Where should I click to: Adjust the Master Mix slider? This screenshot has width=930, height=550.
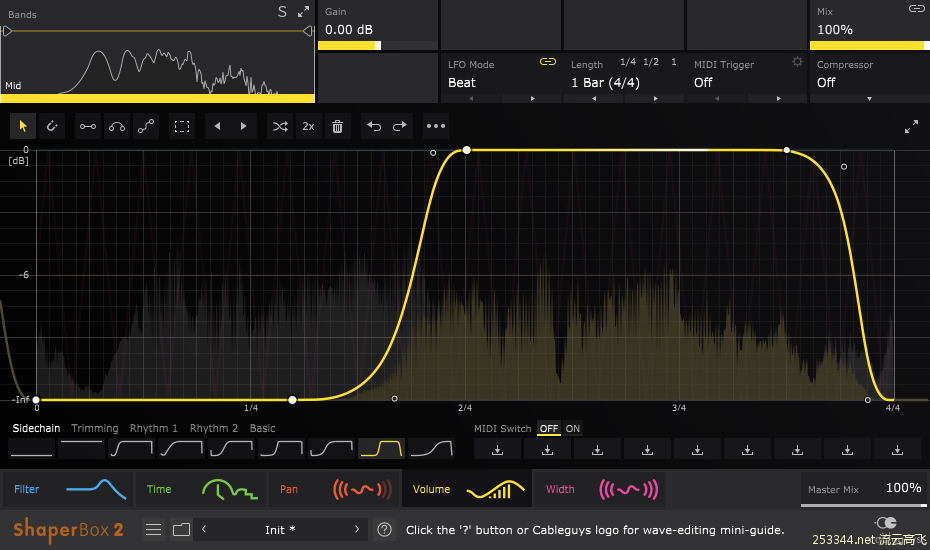coord(864,505)
